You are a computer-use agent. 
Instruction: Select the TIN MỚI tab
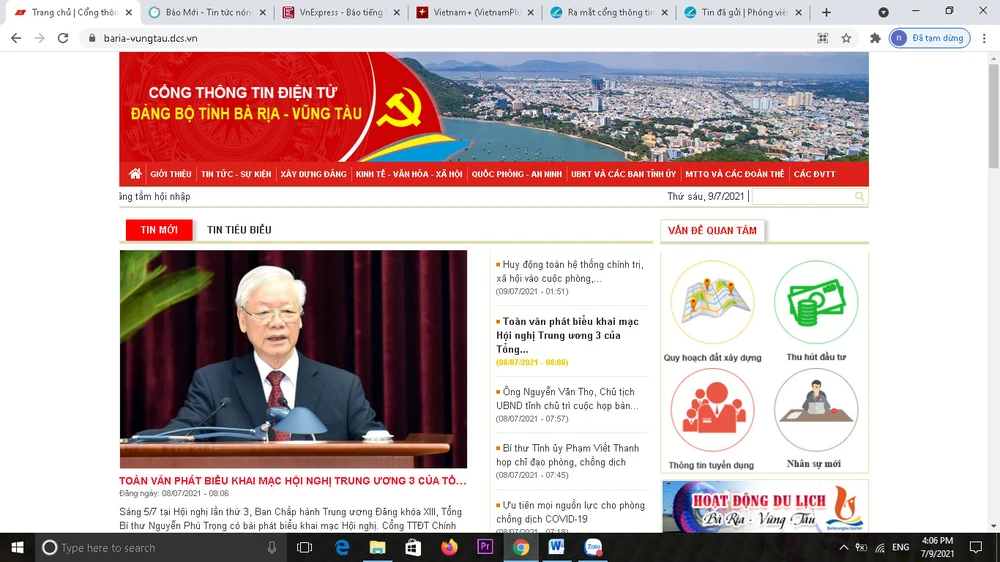pos(159,230)
